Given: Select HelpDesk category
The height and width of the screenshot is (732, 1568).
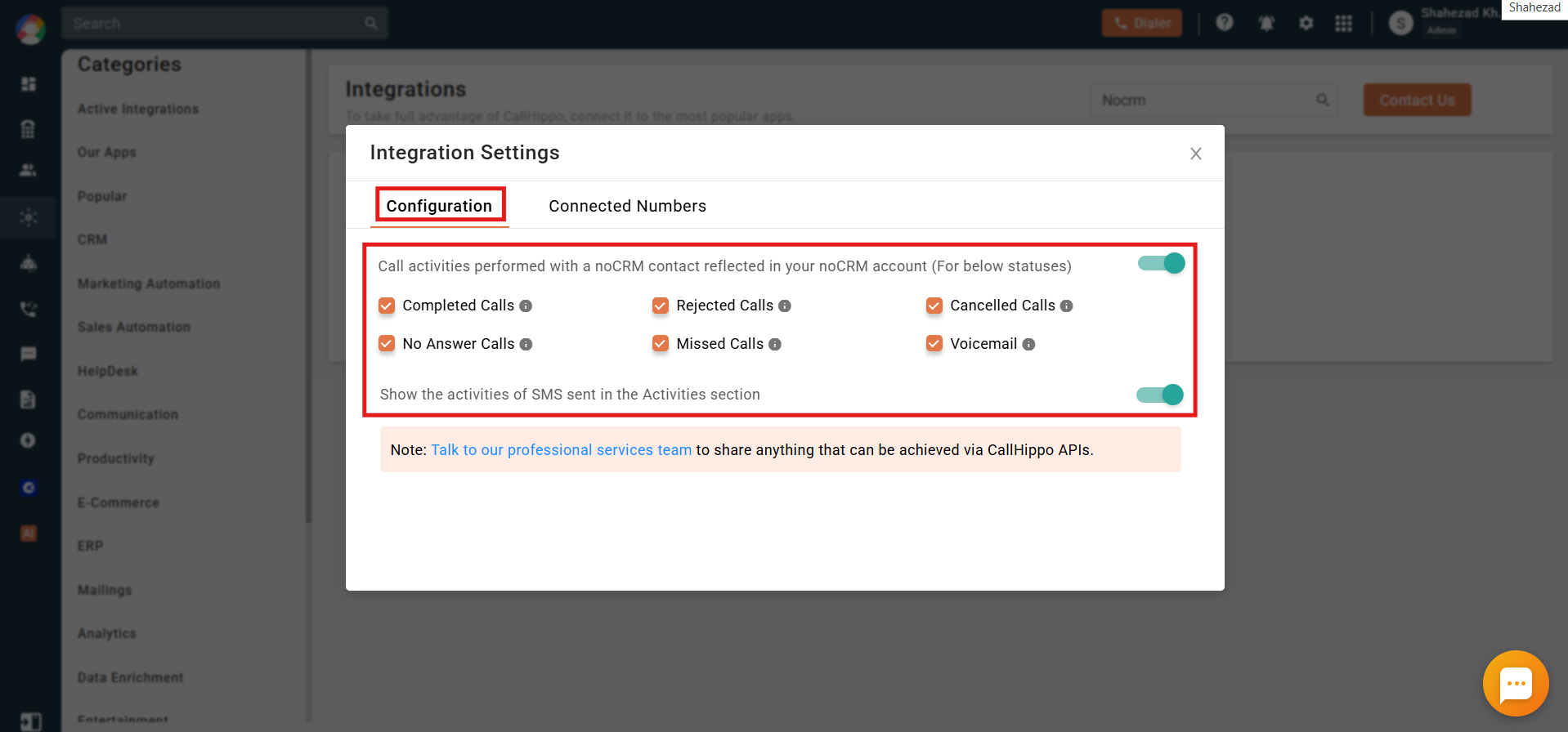Looking at the screenshot, I should (108, 371).
